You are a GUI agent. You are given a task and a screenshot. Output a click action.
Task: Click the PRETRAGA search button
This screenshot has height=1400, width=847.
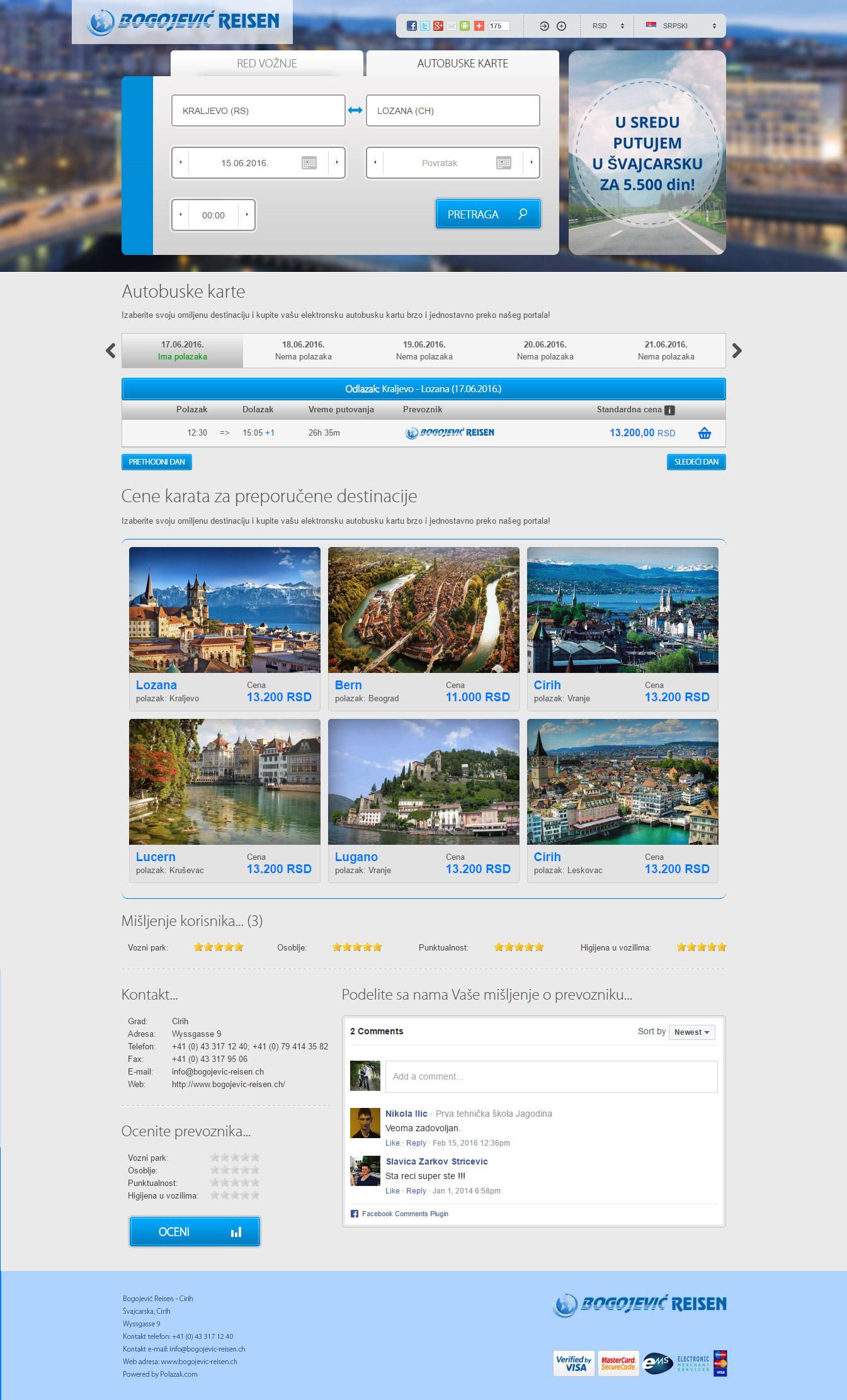[487, 215]
